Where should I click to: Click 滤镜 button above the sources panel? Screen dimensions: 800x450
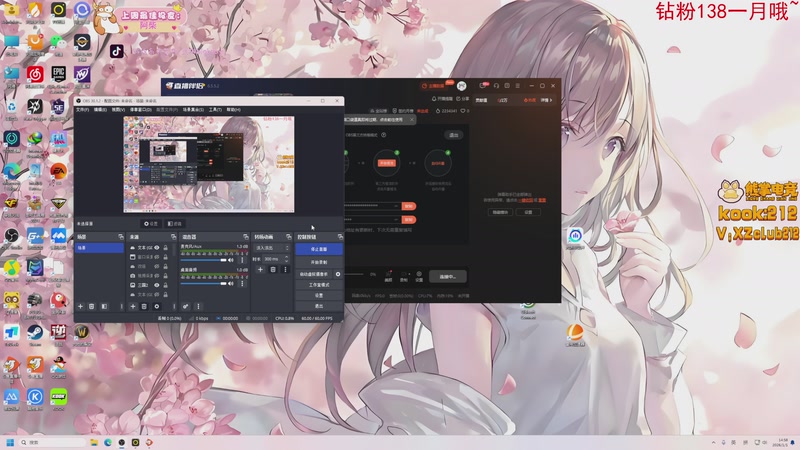click(x=174, y=223)
